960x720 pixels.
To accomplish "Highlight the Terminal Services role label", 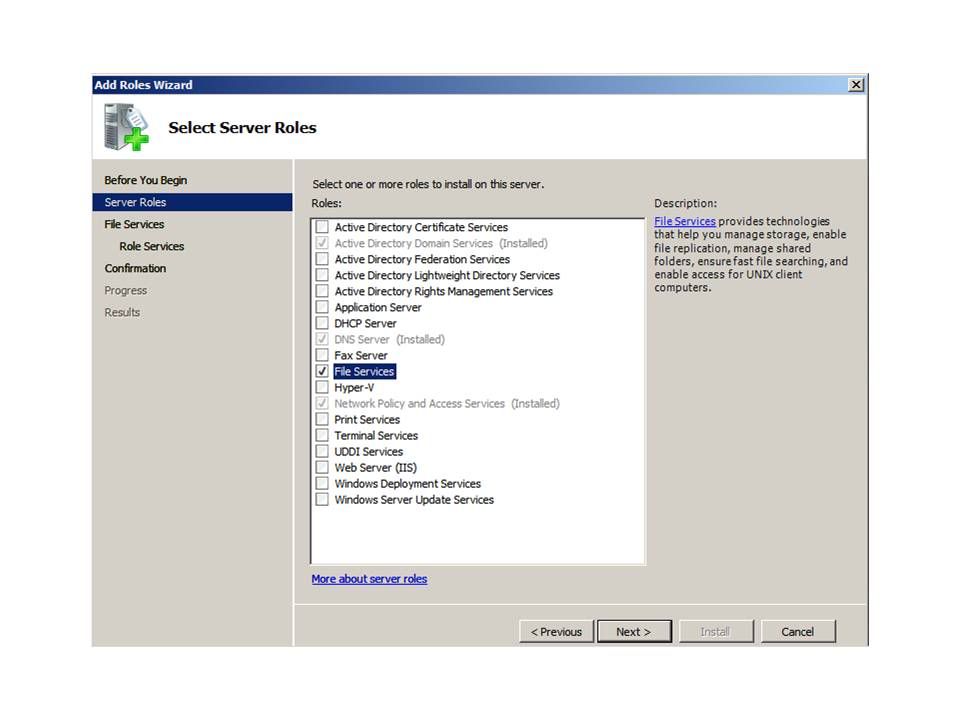I will [376, 436].
